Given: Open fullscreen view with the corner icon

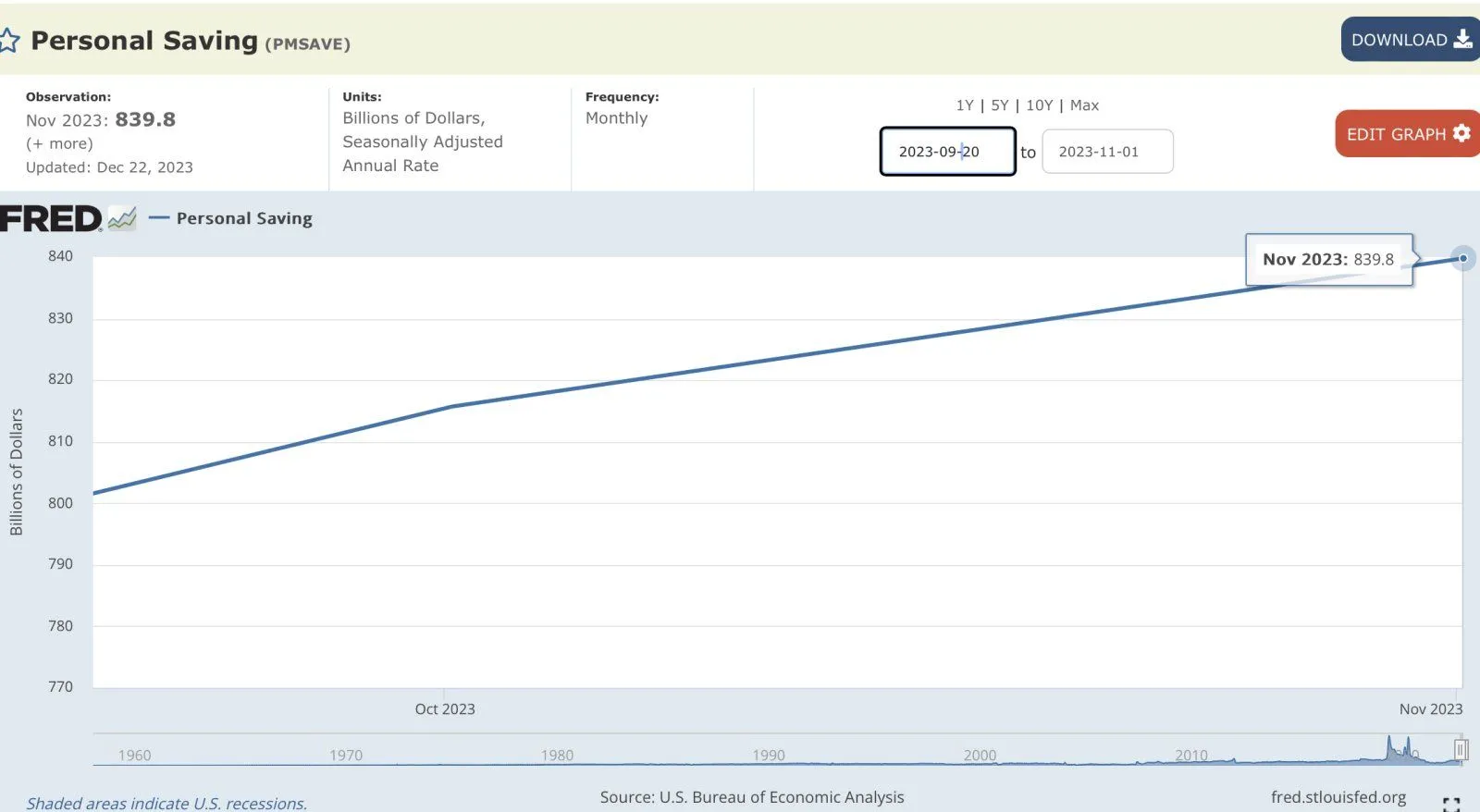Looking at the screenshot, I should [1451, 804].
